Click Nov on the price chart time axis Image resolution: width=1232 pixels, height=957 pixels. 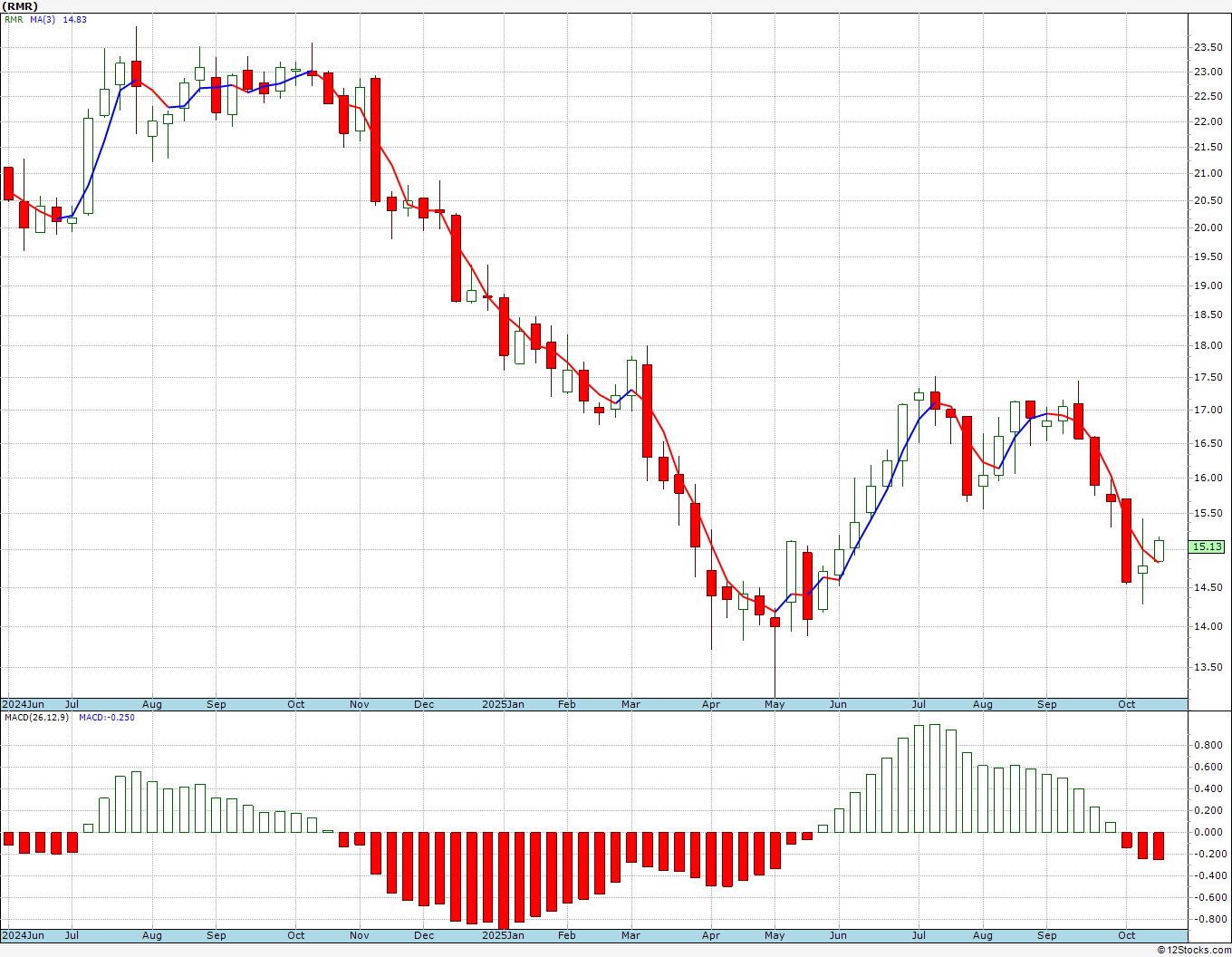pyautogui.click(x=360, y=704)
